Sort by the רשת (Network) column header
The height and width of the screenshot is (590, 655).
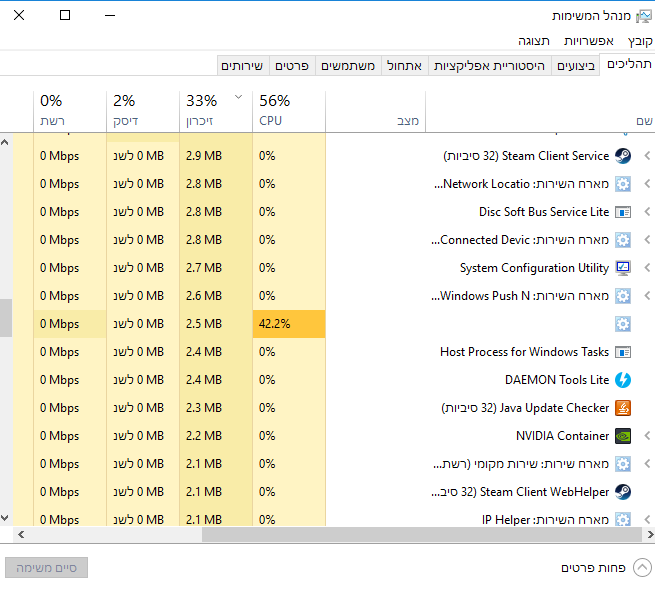tap(70, 111)
